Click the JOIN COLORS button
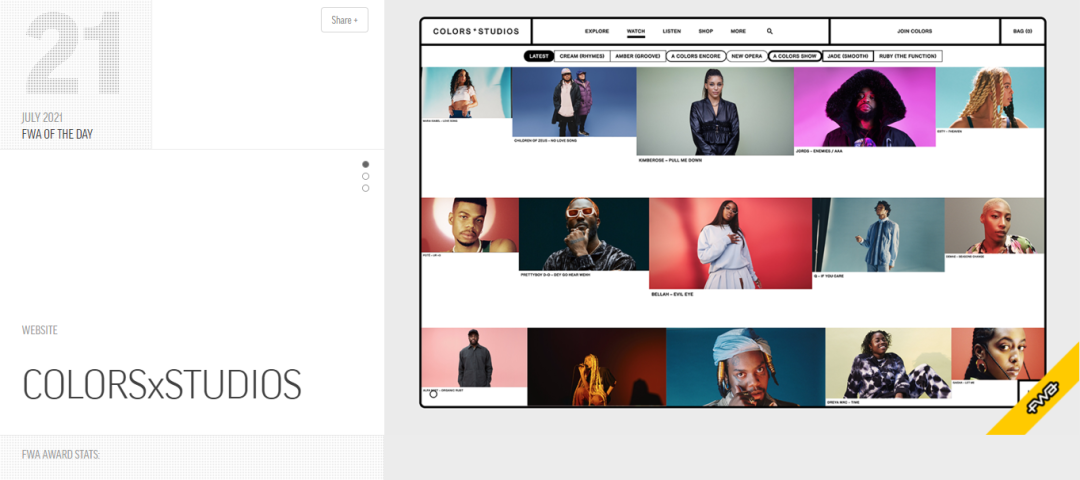The image size is (1080, 480). (x=914, y=32)
